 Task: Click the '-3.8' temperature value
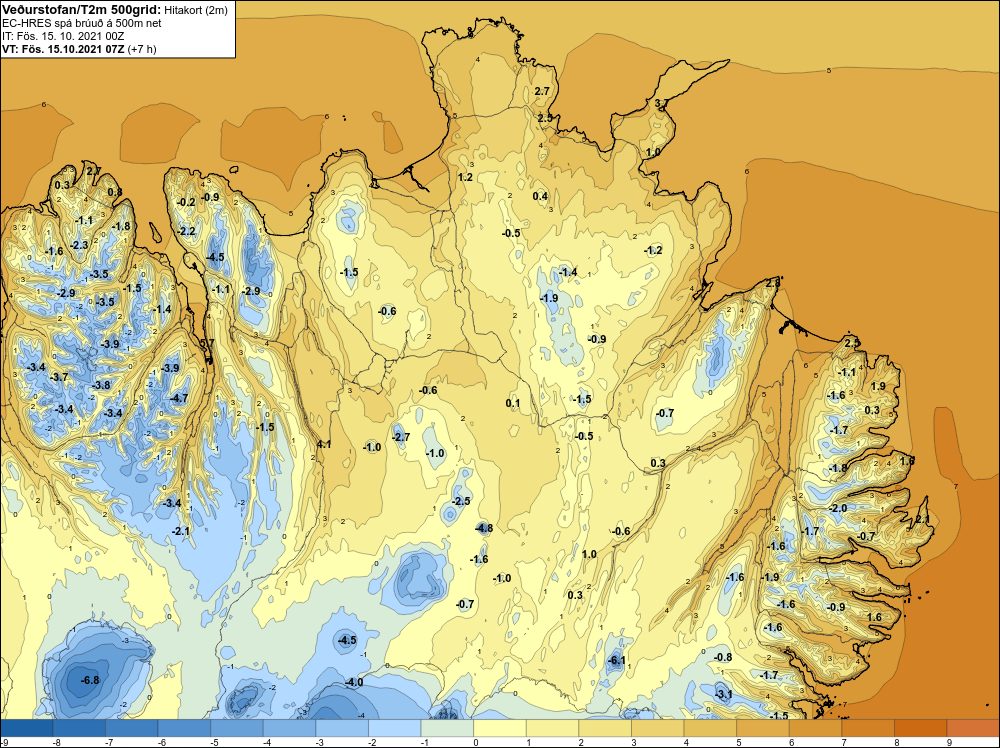point(101,385)
